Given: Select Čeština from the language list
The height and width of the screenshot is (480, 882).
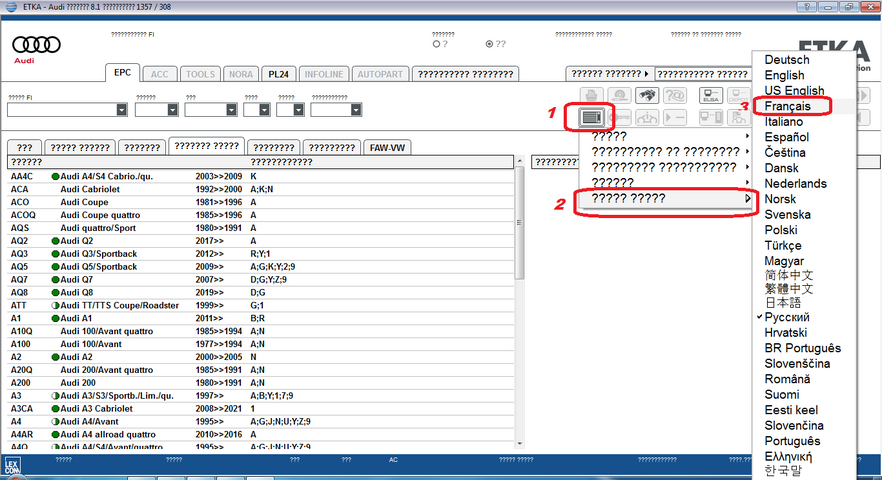Looking at the screenshot, I should (x=785, y=152).
